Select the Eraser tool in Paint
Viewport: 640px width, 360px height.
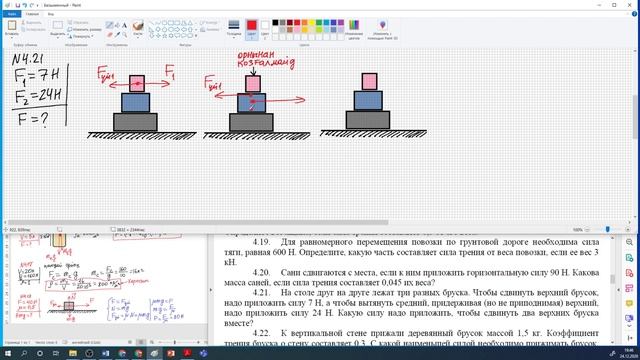point(109,35)
